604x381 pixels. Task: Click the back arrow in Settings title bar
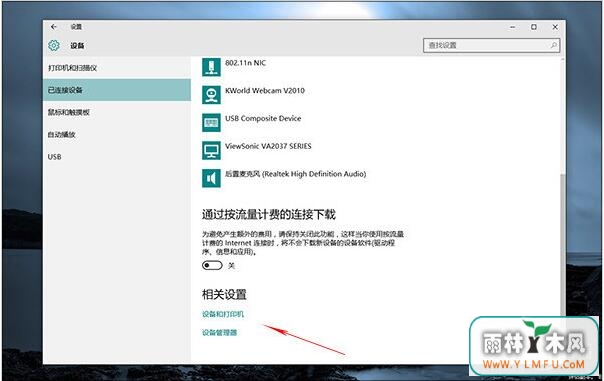pyautogui.click(x=54, y=27)
